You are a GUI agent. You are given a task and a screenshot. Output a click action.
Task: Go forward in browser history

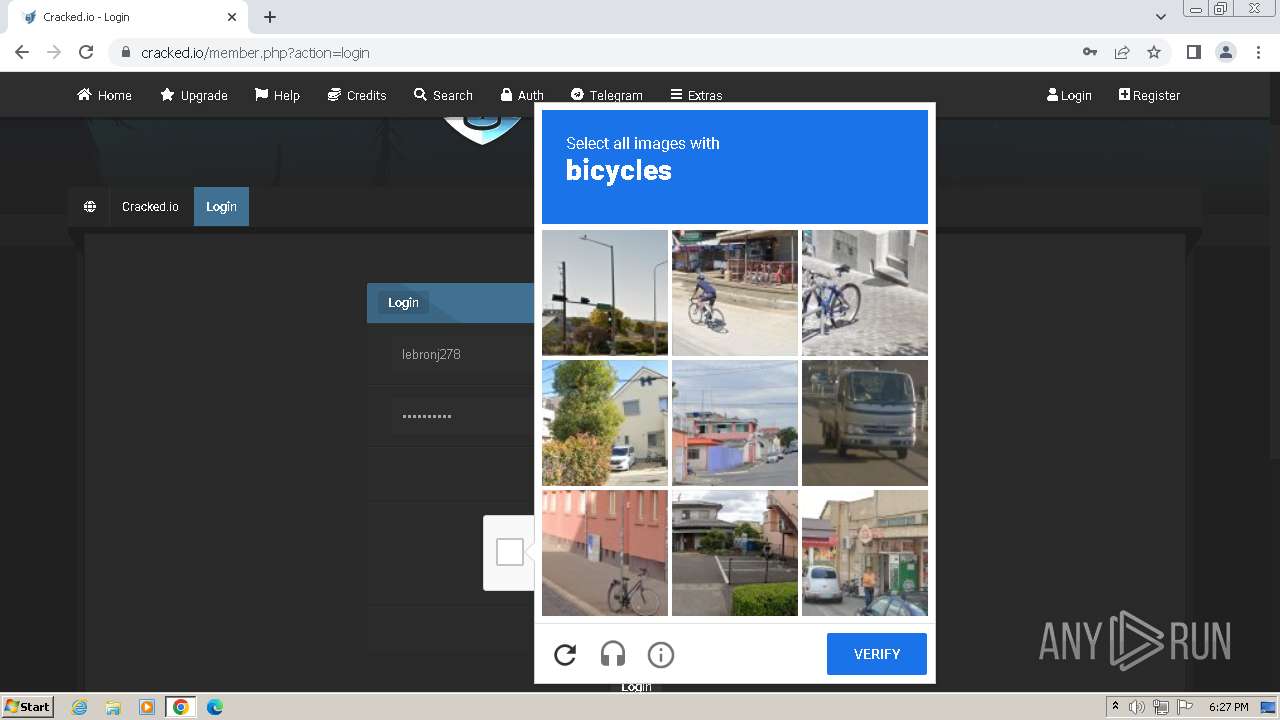(x=54, y=52)
